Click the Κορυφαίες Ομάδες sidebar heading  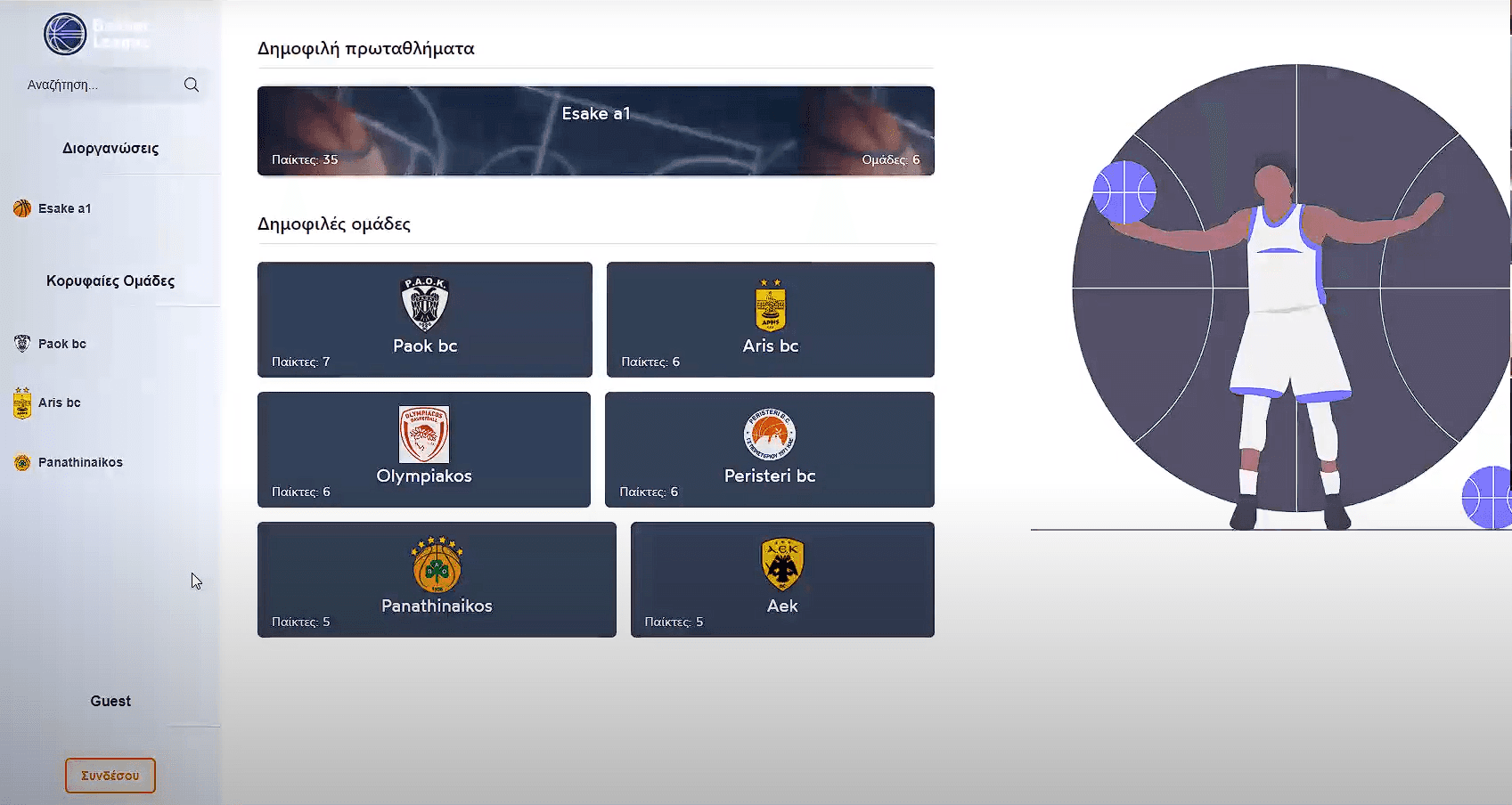110,281
